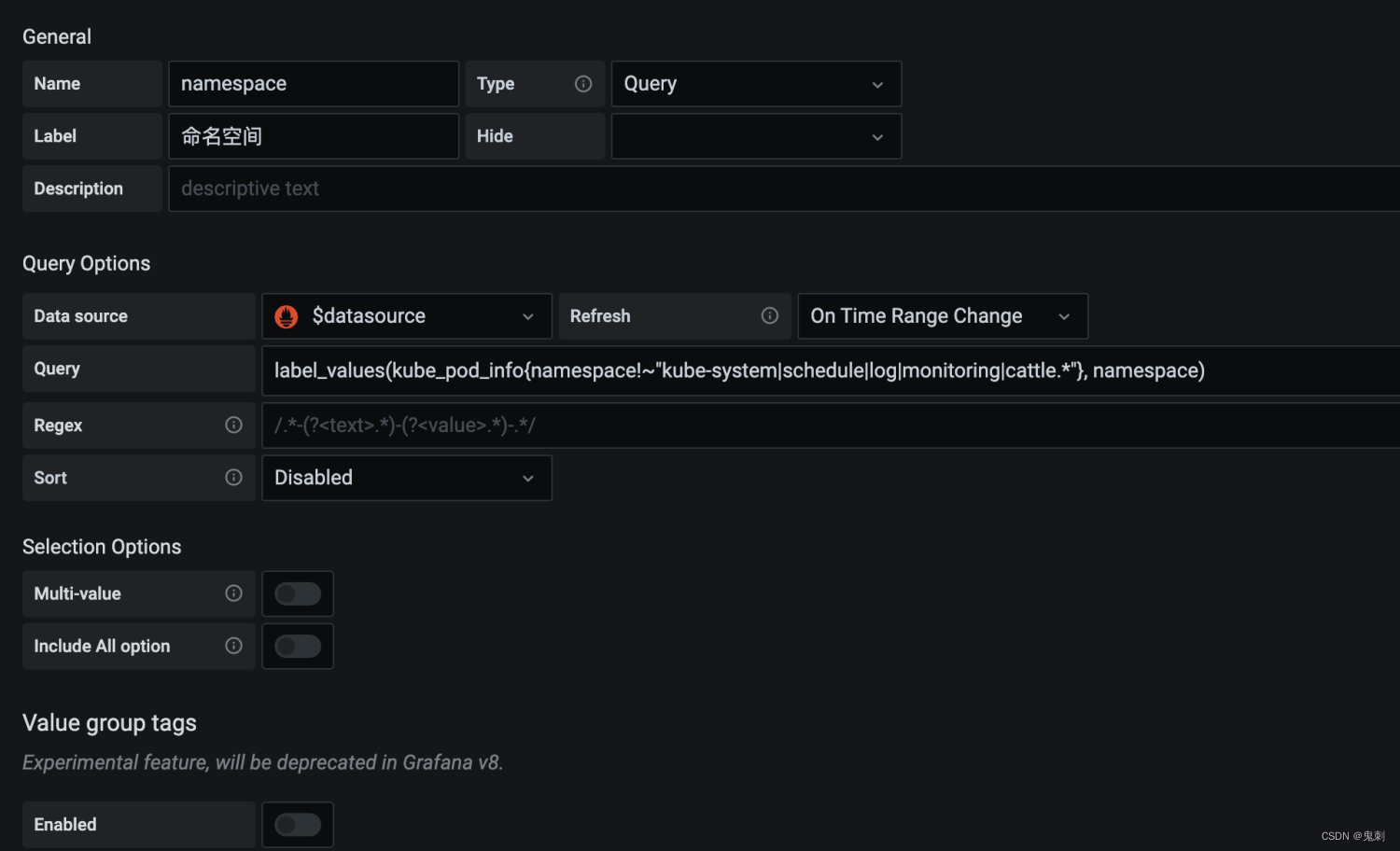The image size is (1400, 851).
Task: Click the Description placeholder text field
Action: pos(560,188)
